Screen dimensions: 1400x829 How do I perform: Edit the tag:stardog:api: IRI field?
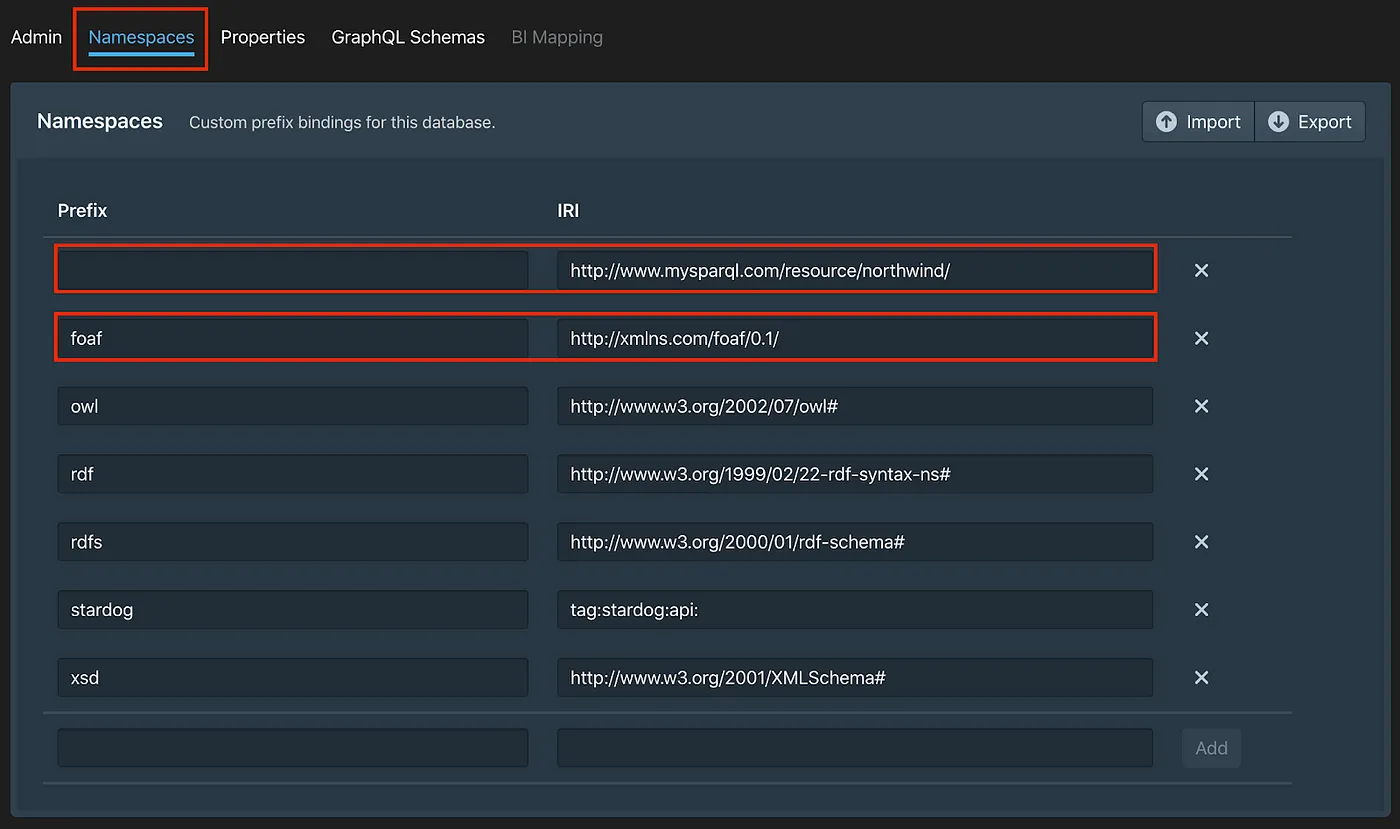855,610
